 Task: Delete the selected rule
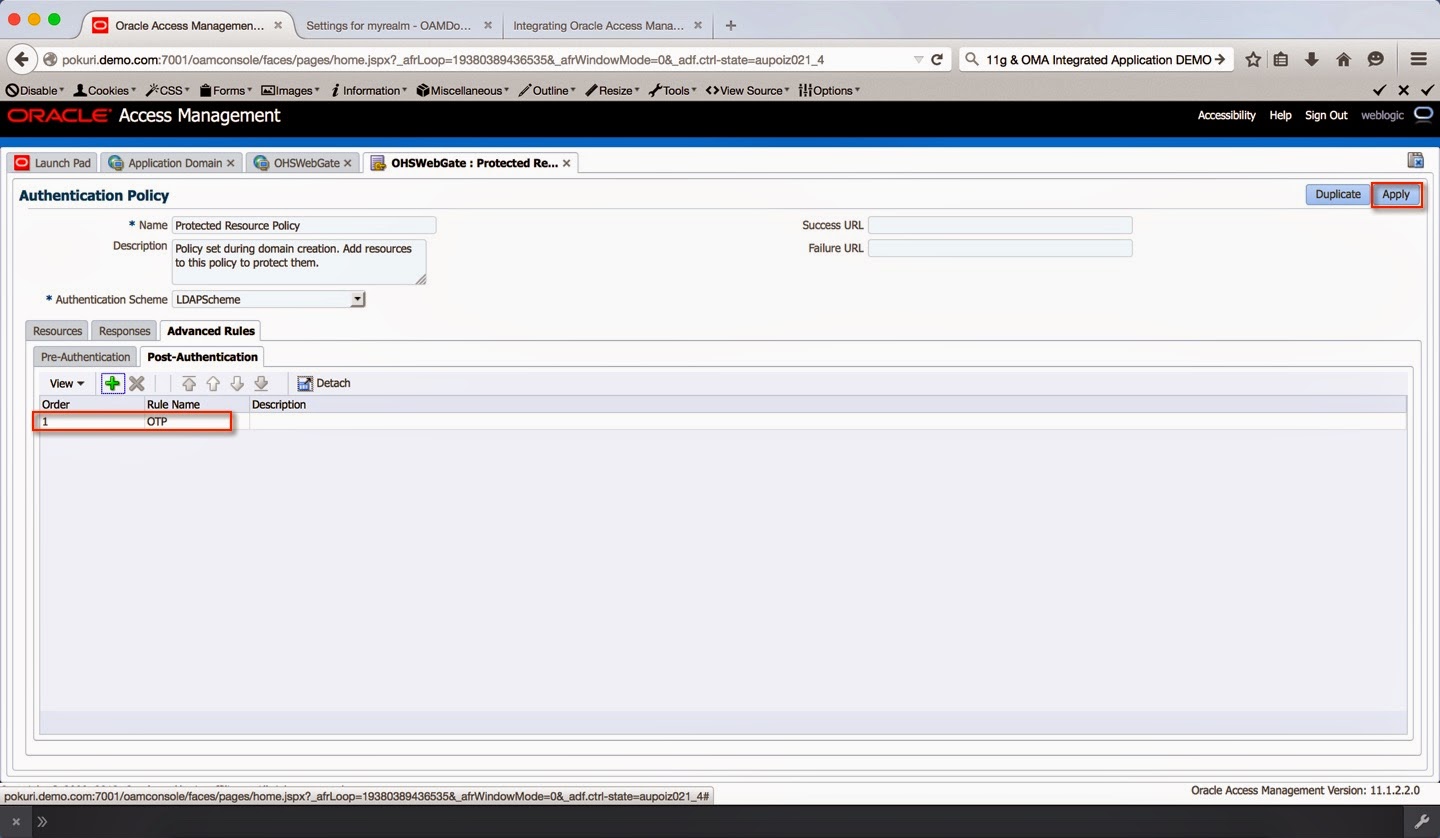click(136, 383)
